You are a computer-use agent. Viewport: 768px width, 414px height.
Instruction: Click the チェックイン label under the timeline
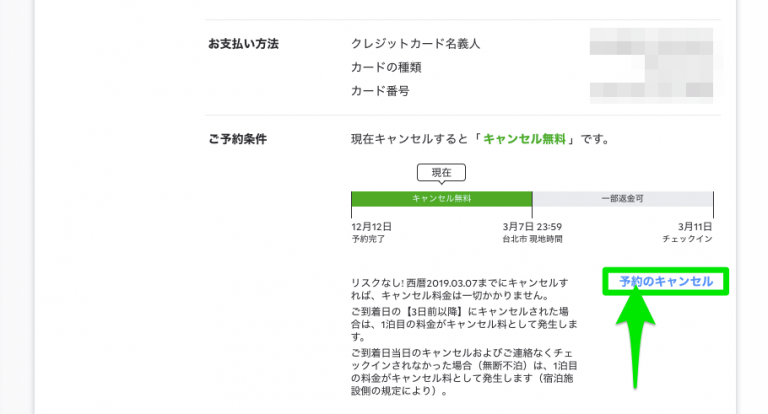coord(688,240)
